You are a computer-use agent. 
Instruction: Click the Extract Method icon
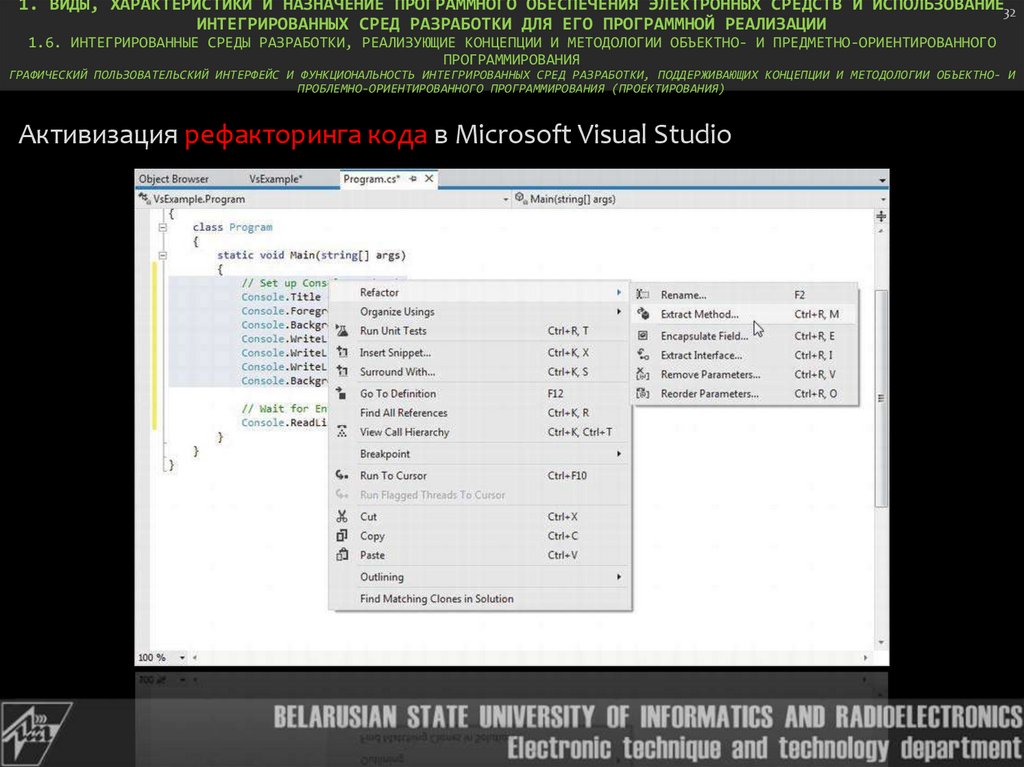643,314
